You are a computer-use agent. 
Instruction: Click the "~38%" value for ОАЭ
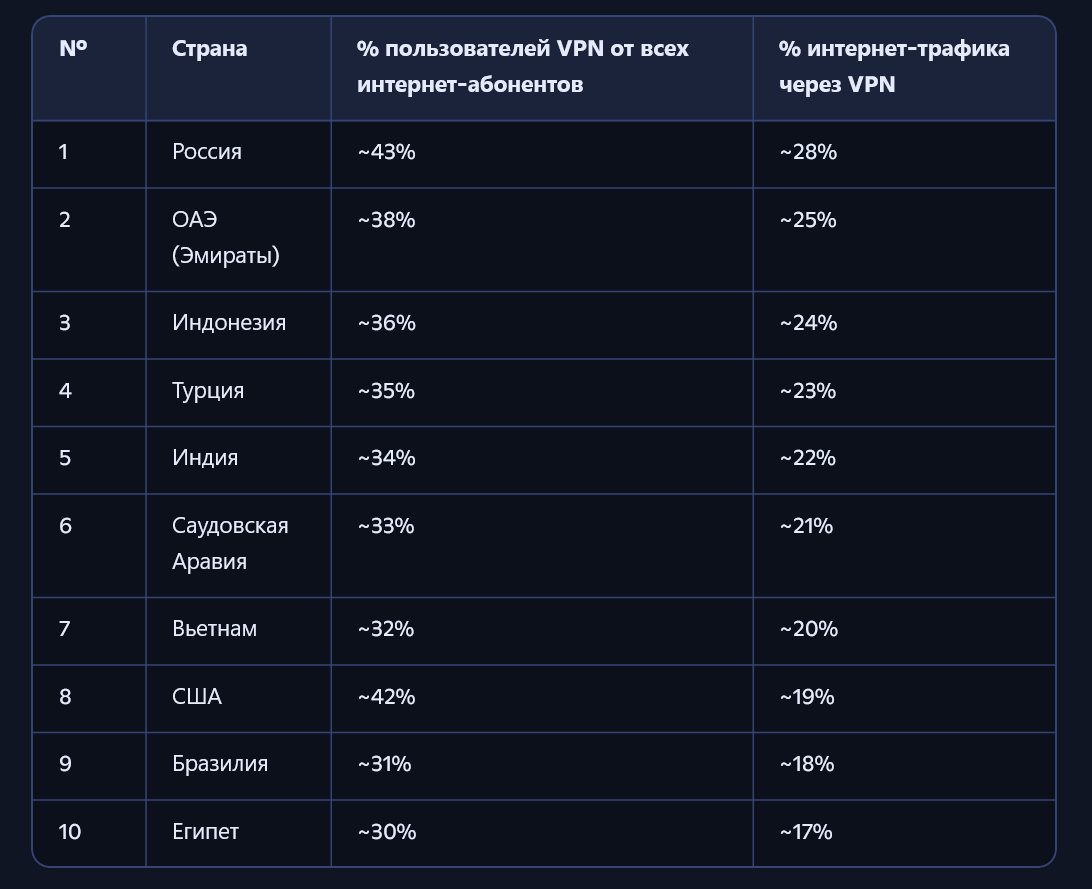pyautogui.click(x=386, y=220)
